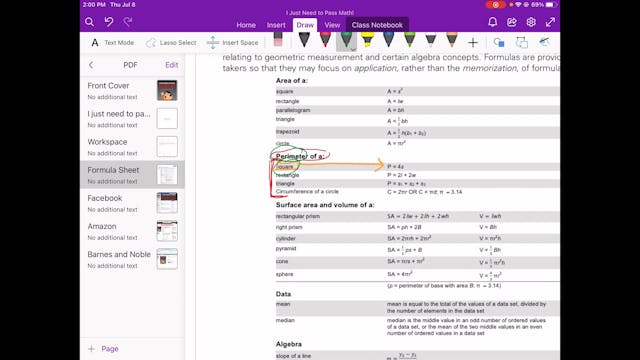640x360 pixels.
Task: Click the 'Data' heading
Action: [283, 294]
